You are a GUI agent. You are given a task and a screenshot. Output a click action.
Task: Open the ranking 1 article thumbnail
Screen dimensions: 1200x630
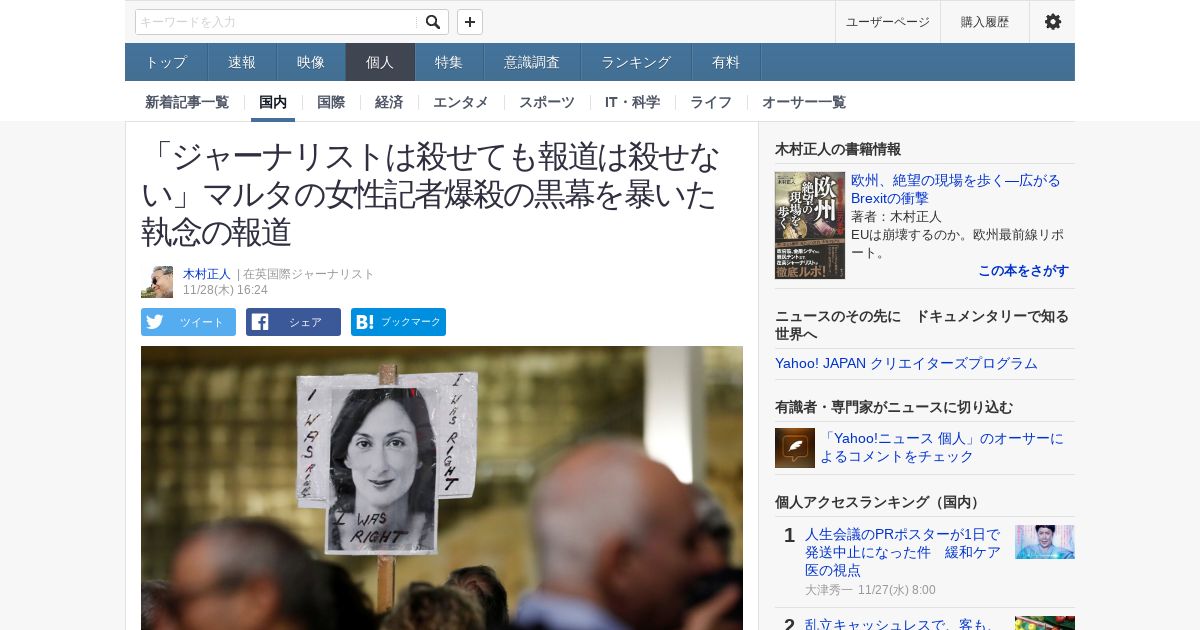pyautogui.click(x=1045, y=542)
